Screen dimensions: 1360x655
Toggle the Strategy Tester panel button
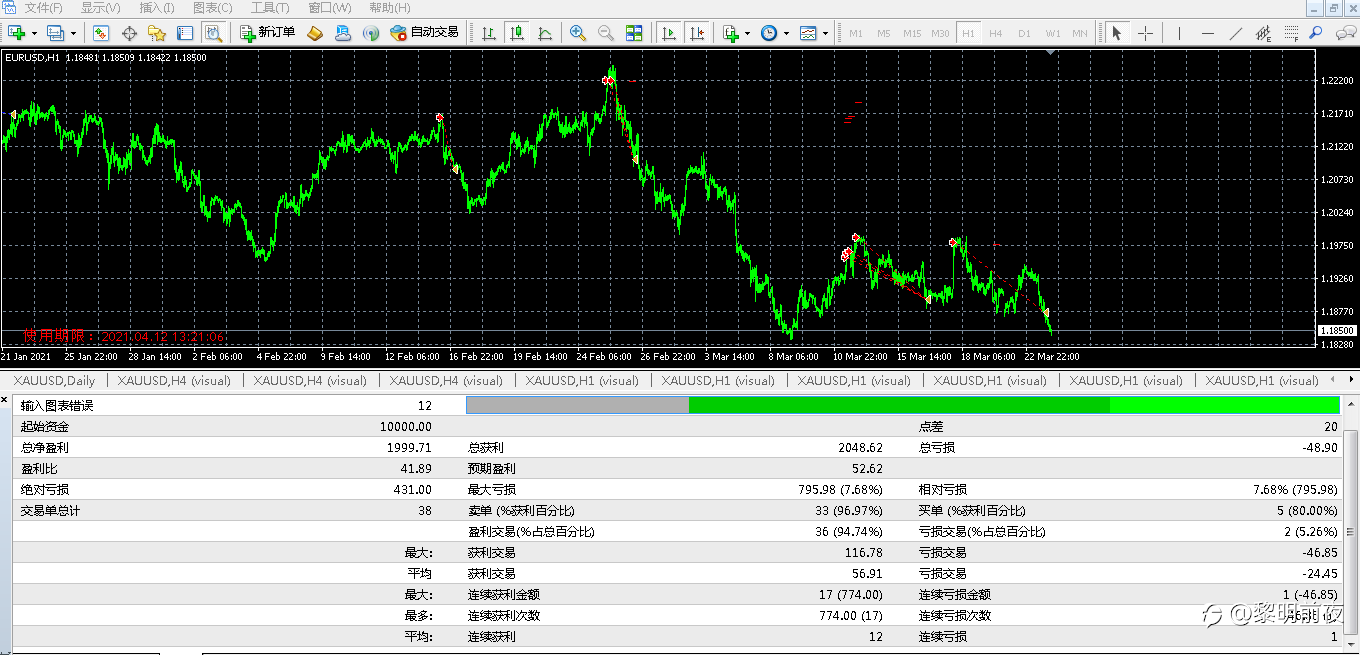point(213,33)
